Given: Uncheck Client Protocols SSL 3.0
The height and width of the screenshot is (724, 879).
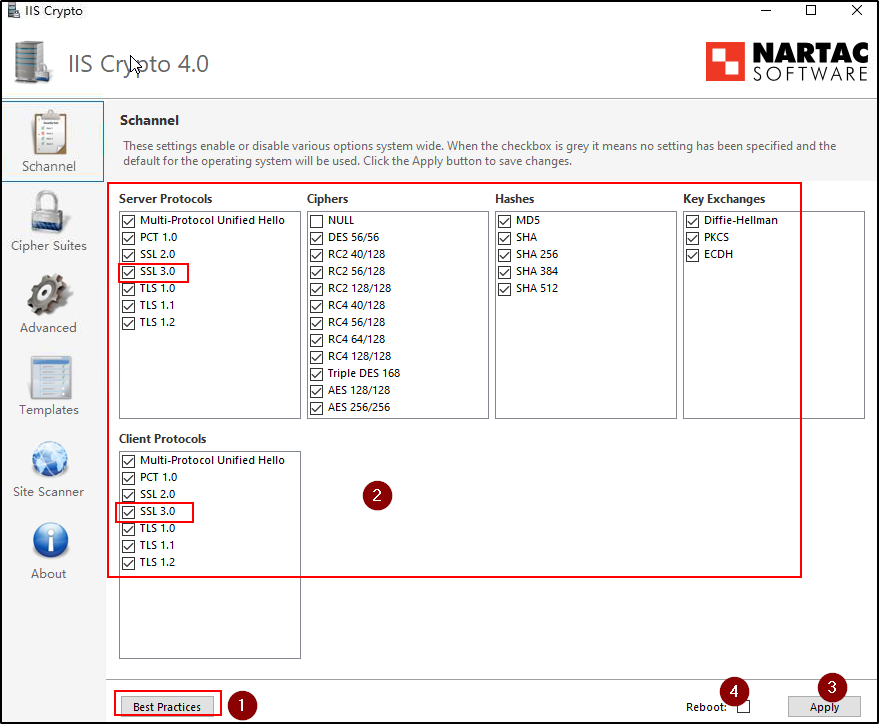Looking at the screenshot, I should tap(128, 512).
